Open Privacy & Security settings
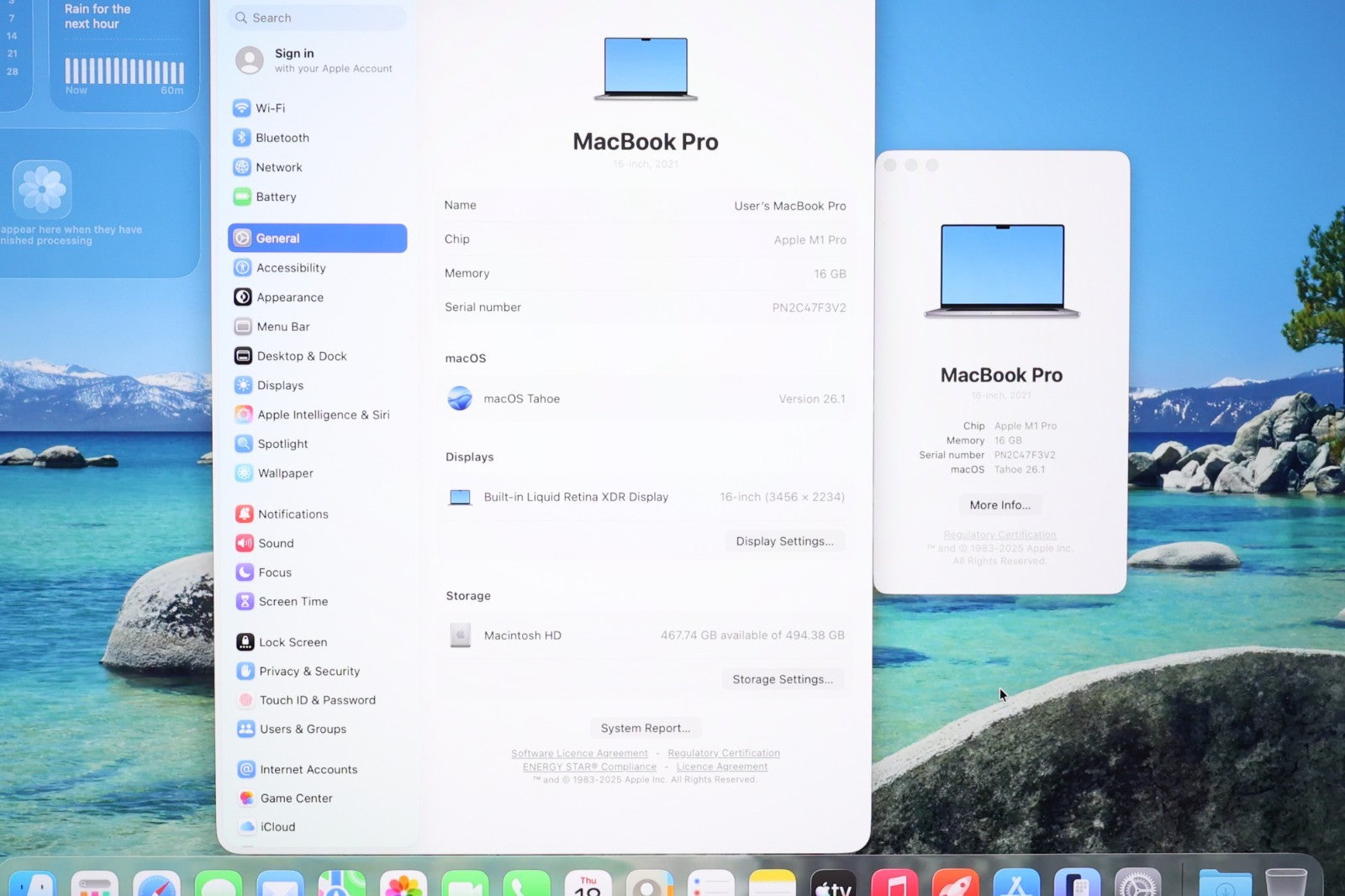 pos(309,672)
